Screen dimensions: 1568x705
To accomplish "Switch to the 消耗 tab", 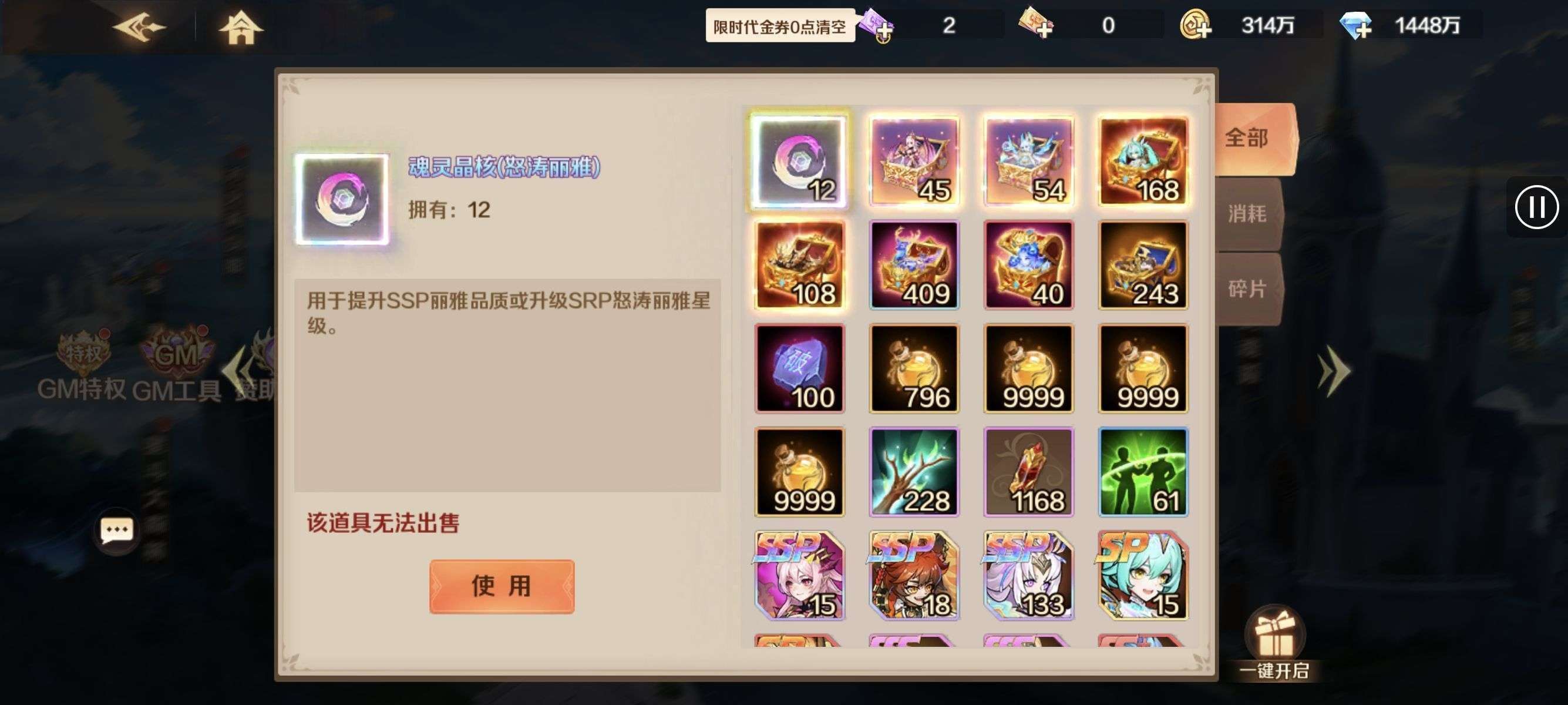I will (x=1249, y=214).
